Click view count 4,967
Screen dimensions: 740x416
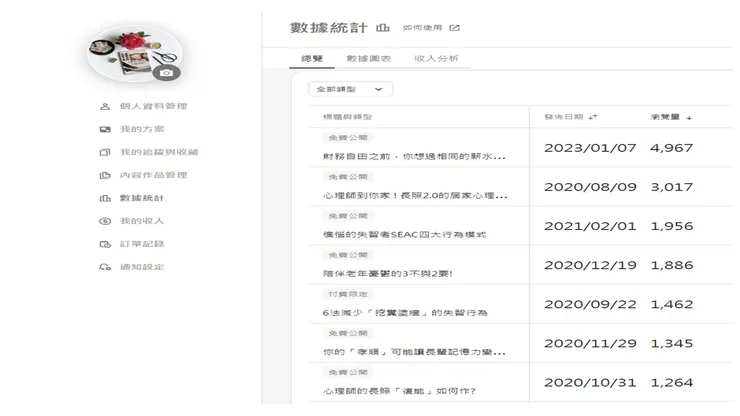tap(672, 148)
